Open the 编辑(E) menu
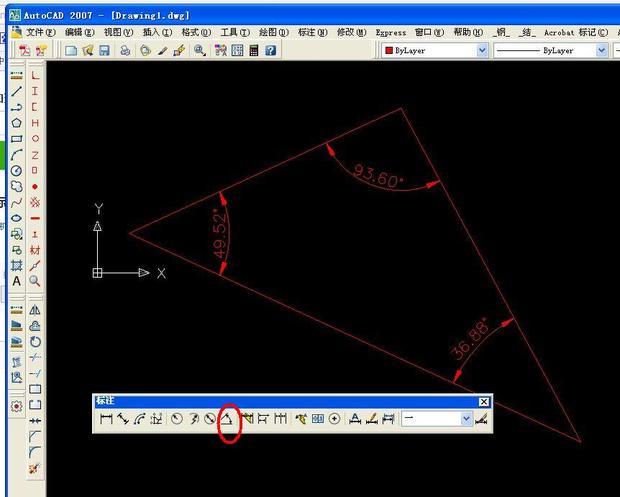 [79, 32]
